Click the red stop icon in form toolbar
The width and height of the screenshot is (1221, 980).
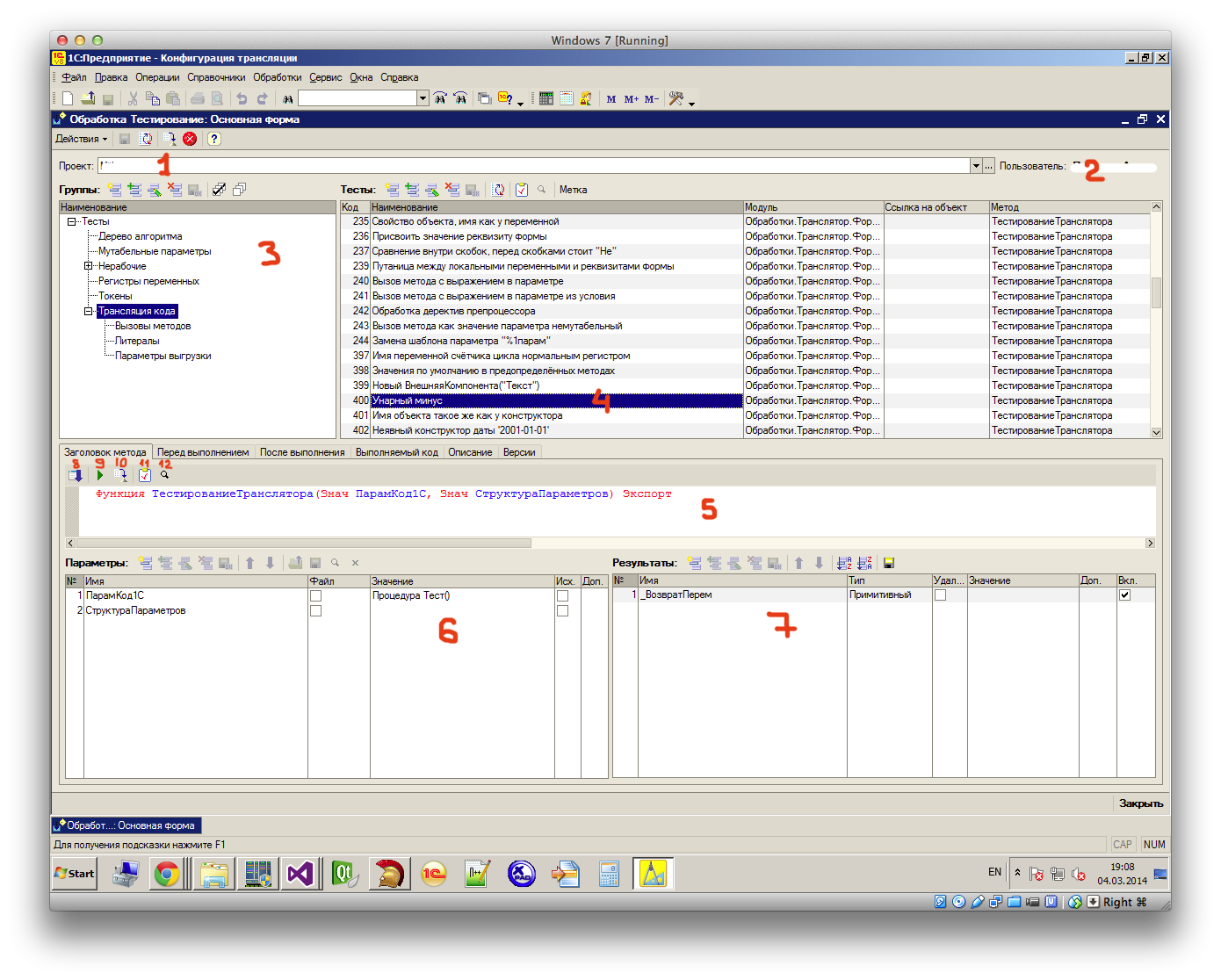(190, 139)
